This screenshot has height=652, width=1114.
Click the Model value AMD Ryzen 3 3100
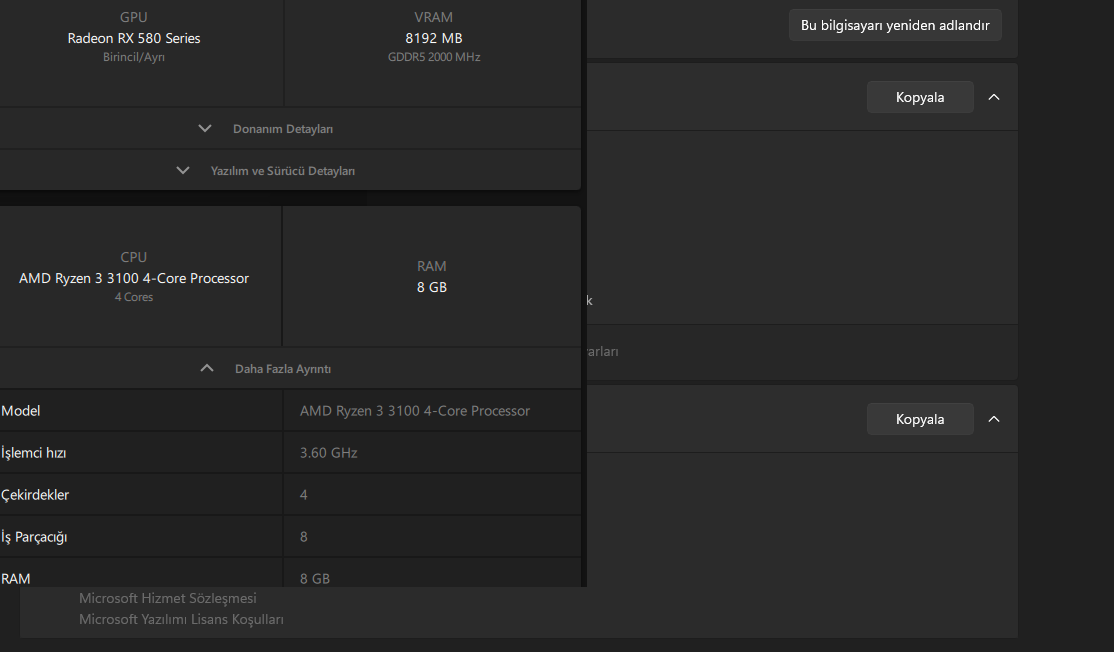(x=415, y=411)
